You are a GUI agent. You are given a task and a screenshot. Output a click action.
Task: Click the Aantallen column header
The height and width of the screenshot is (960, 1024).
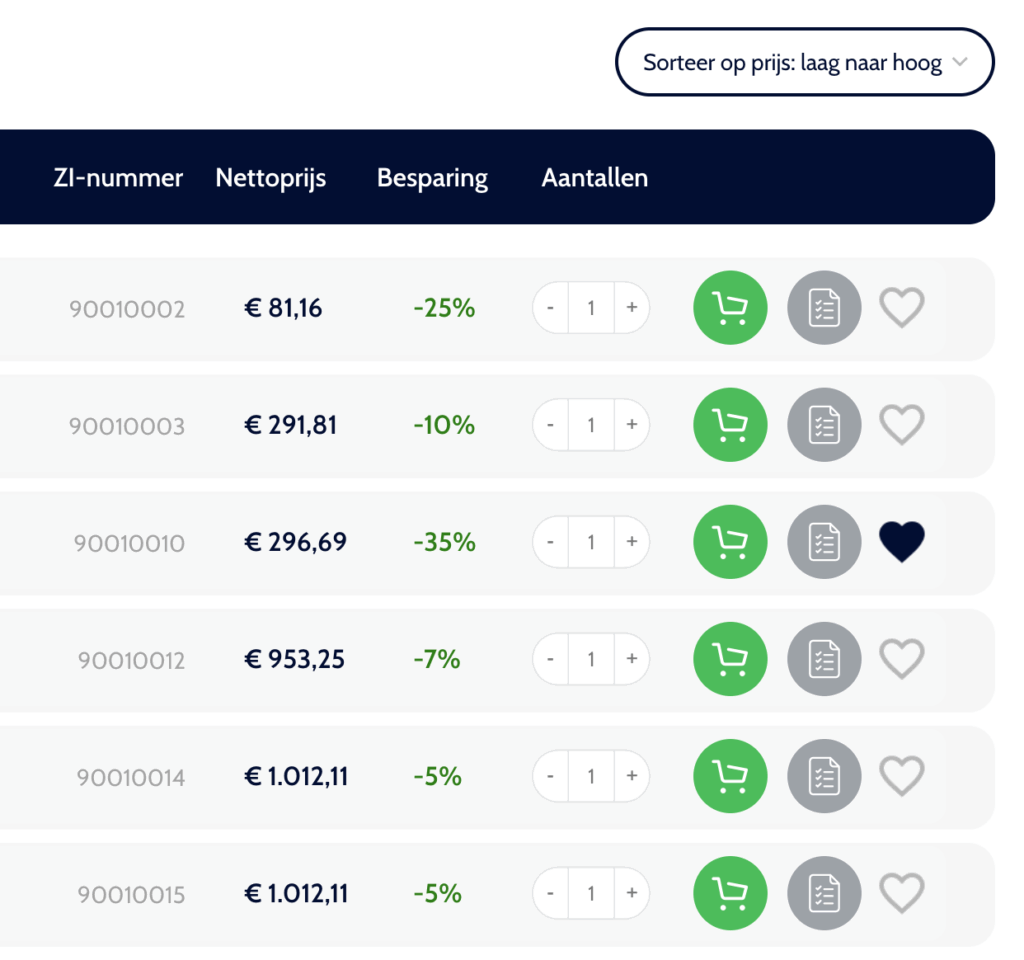click(595, 178)
